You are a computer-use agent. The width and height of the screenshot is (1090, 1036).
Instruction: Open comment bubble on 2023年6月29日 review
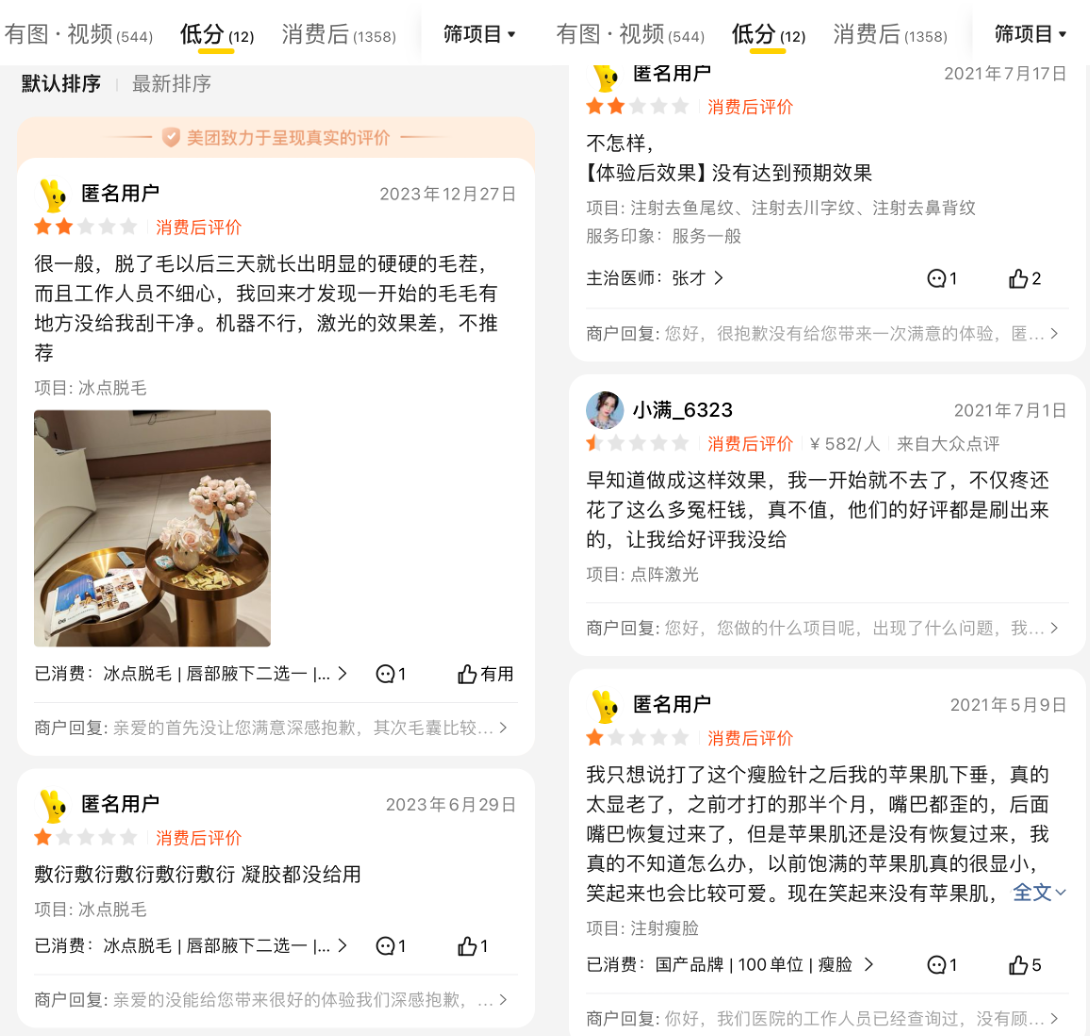click(x=391, y=946)
